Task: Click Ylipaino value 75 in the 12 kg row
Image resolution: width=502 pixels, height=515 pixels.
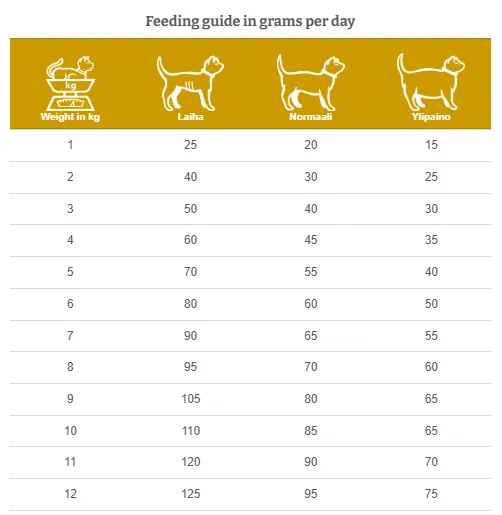Action: 431,494
